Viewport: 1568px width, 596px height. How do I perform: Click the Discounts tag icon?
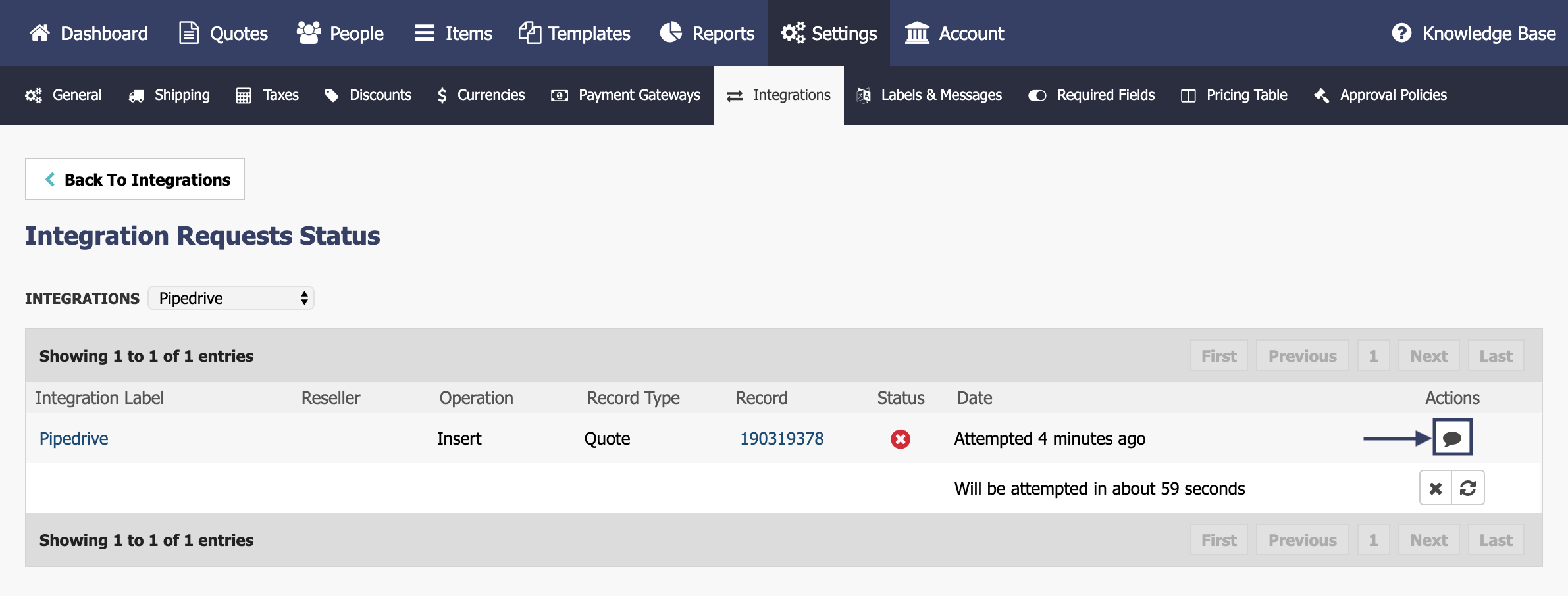[331, 95]
